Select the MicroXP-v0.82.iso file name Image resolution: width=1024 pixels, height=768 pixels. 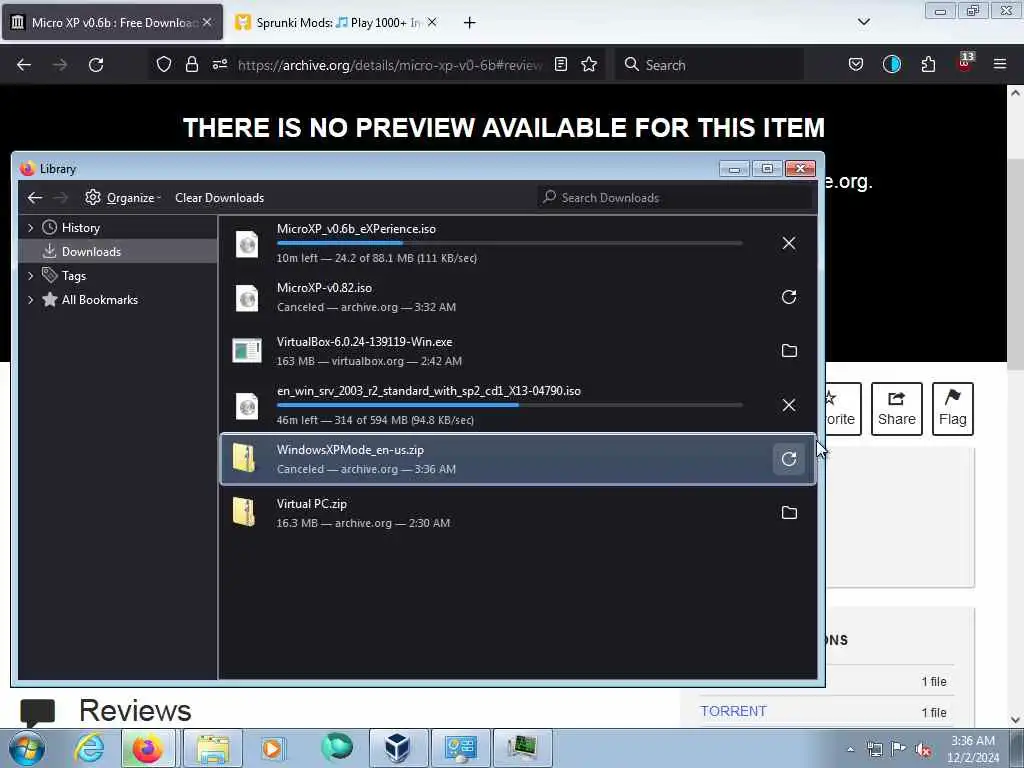[x=324, y=287]
